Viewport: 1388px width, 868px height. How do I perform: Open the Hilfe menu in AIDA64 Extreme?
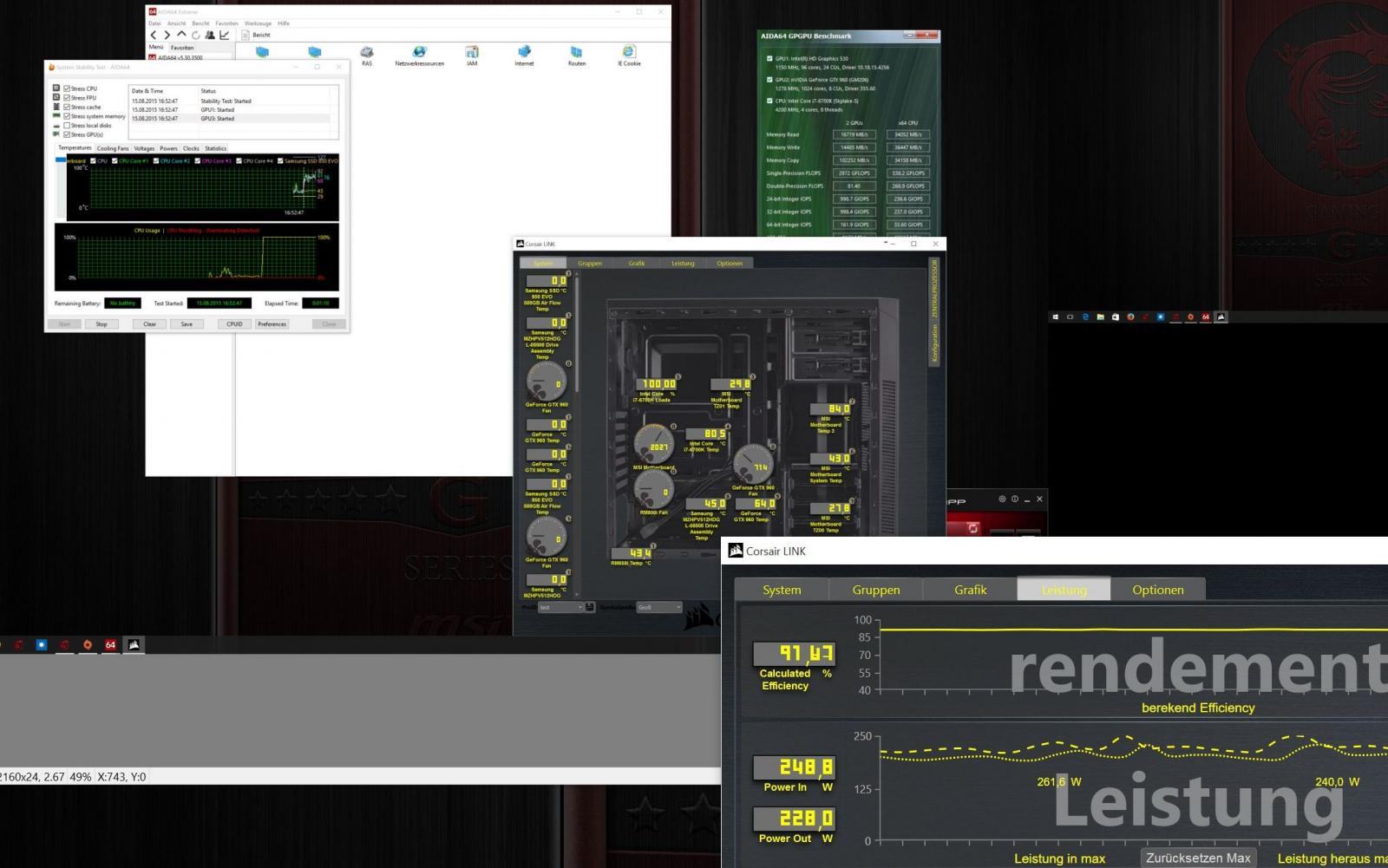click(x=284, y=23)
